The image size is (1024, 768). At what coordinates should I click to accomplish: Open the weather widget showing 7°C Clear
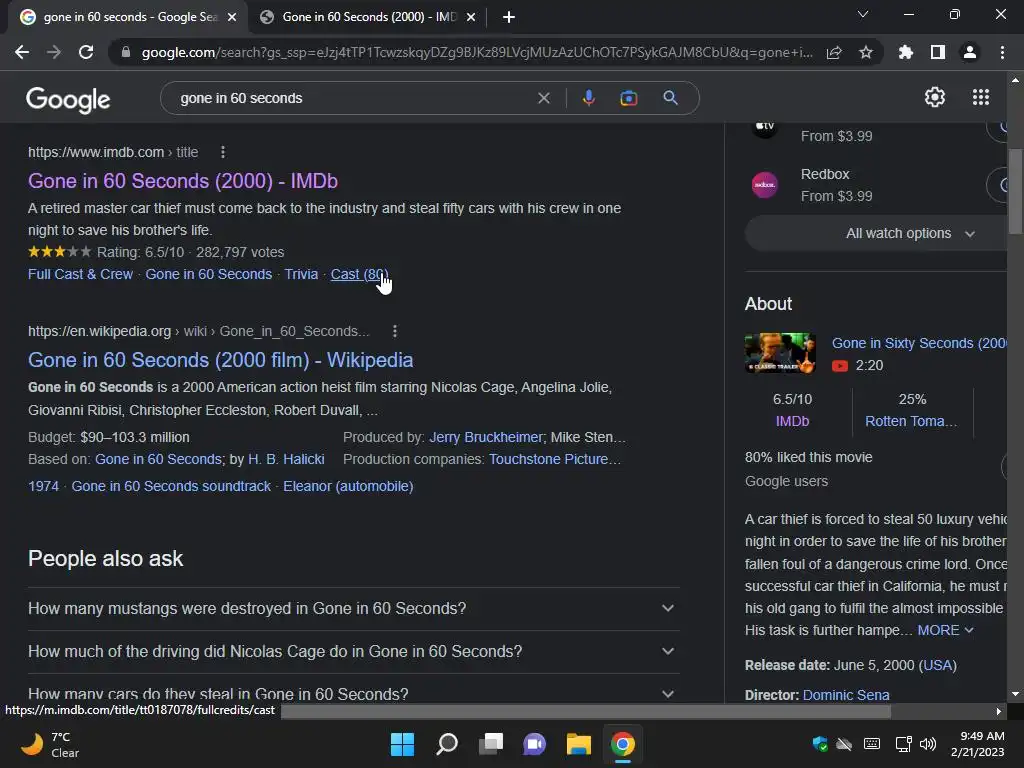tap(50, 744)
